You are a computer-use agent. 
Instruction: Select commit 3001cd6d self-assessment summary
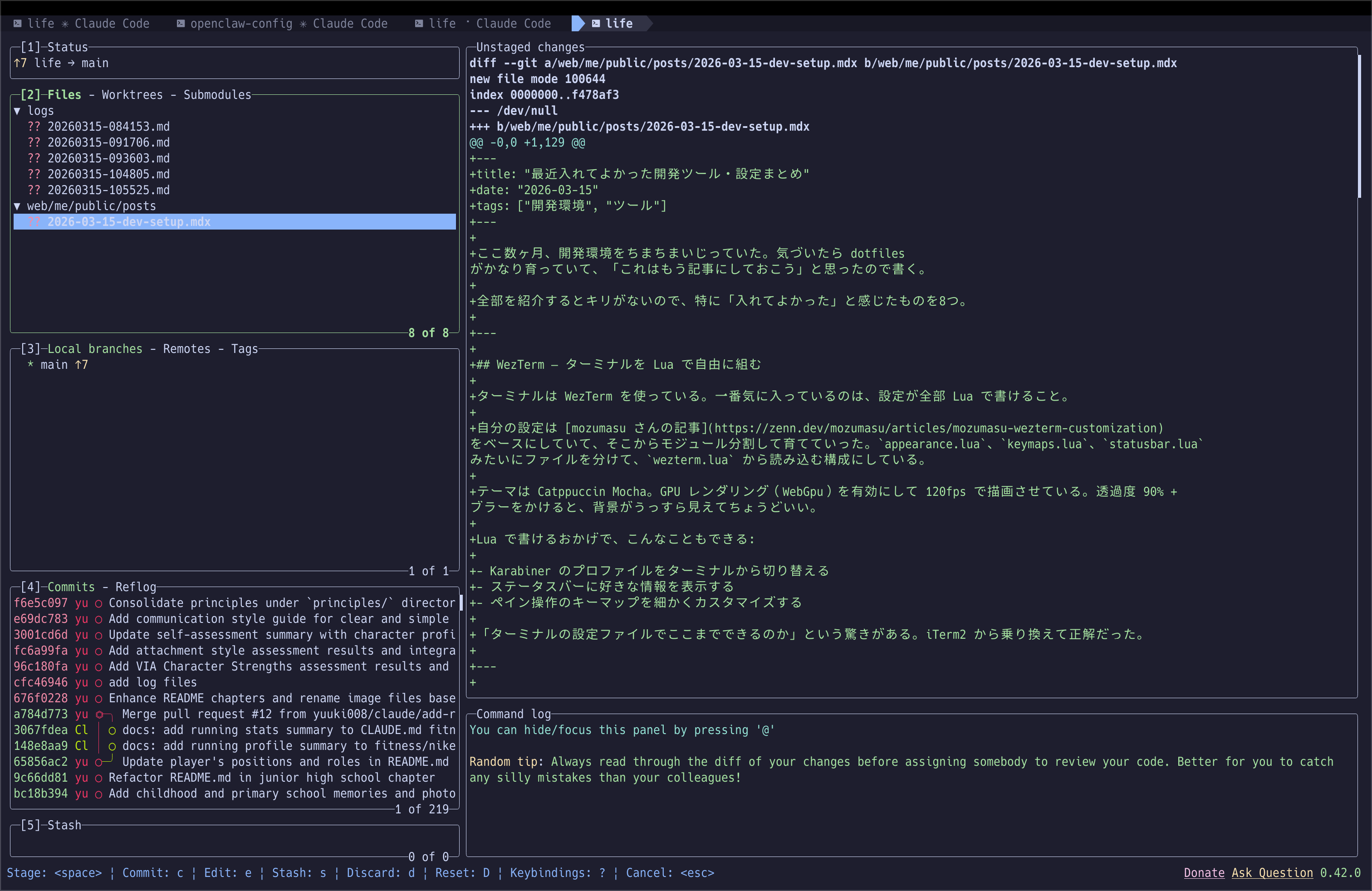[x=235, y=635]
